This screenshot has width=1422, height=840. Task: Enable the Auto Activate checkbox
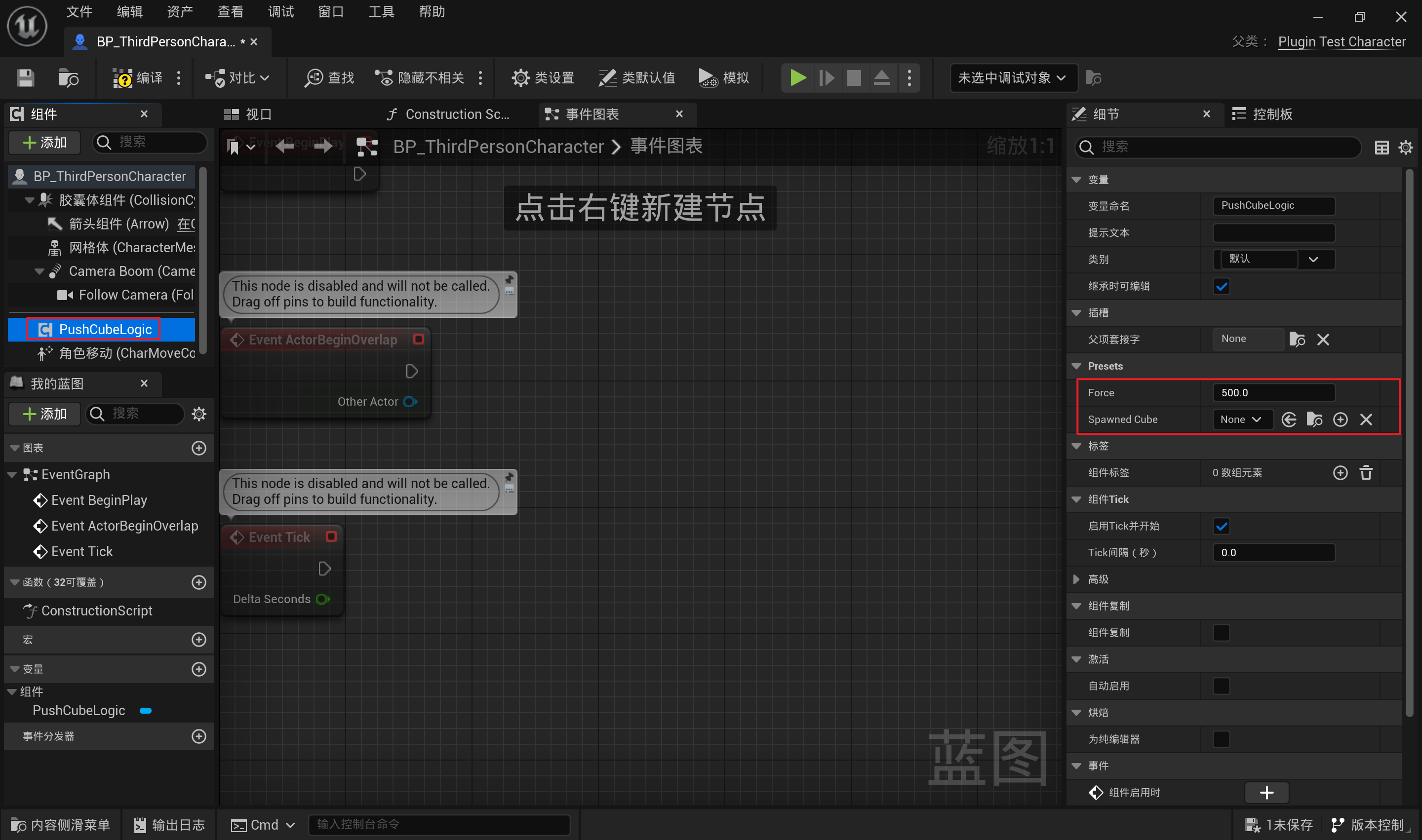pos(1221,686)
